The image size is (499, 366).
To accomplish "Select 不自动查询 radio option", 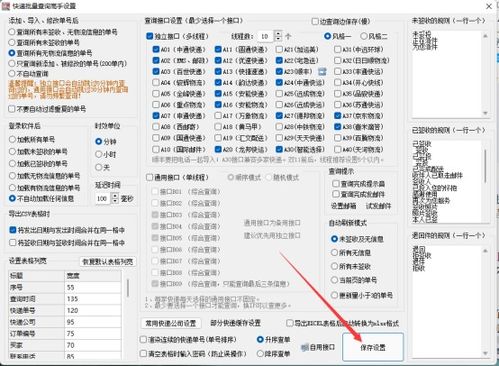I will [x=12, y=73].
